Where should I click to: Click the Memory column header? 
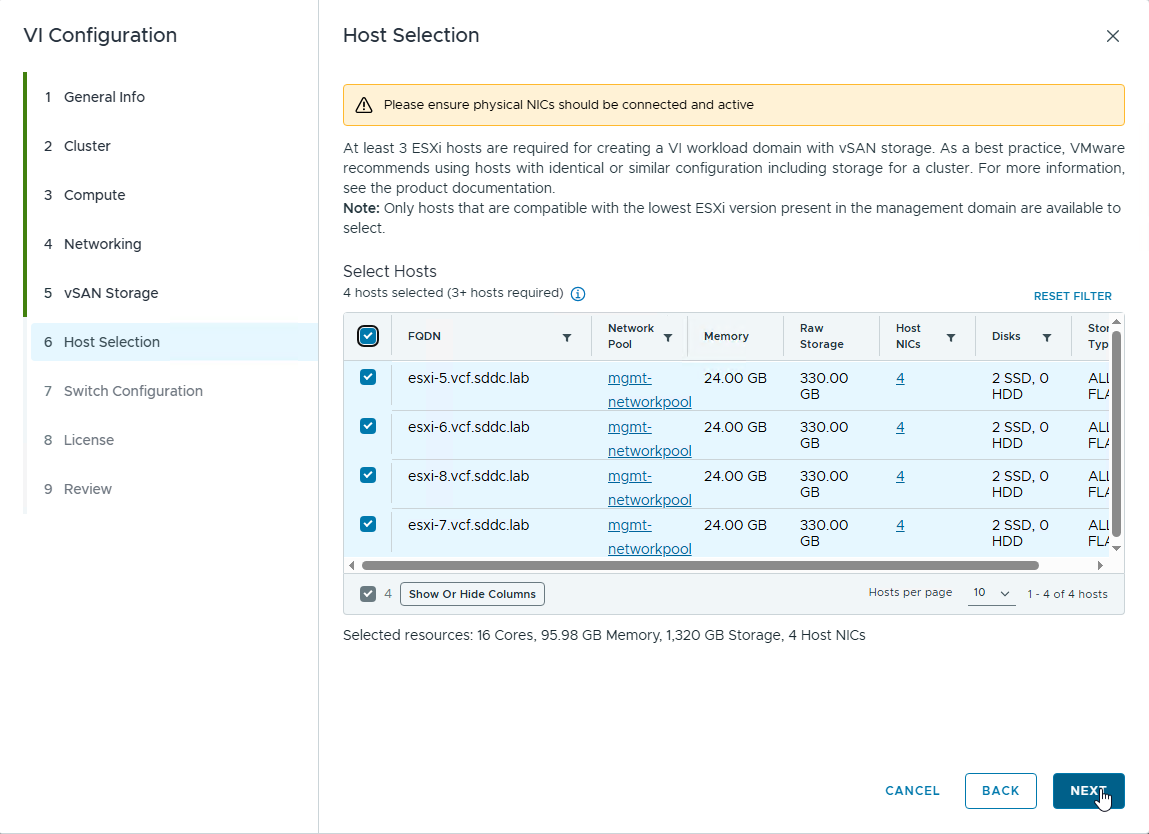coord(726,336)
